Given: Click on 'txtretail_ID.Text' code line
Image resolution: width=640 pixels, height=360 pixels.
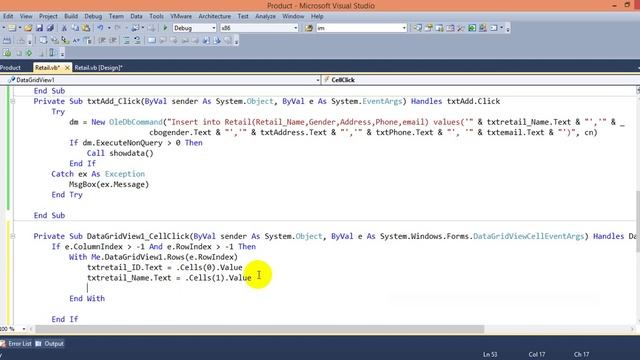Looking at the screenshot, I should coord(165,267).
